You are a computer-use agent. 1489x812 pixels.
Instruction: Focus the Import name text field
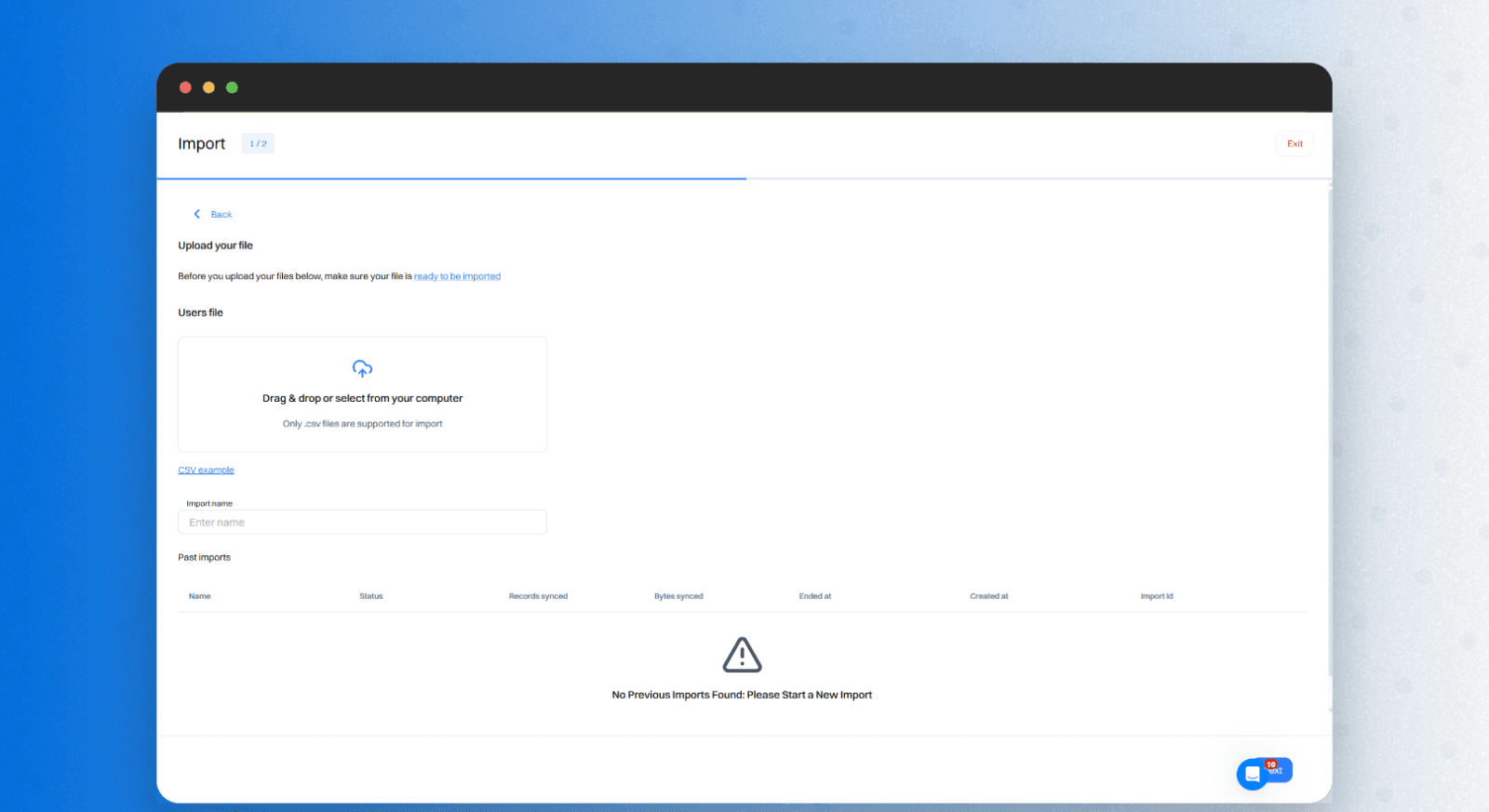pyautogui.click(x=362, y=523)
